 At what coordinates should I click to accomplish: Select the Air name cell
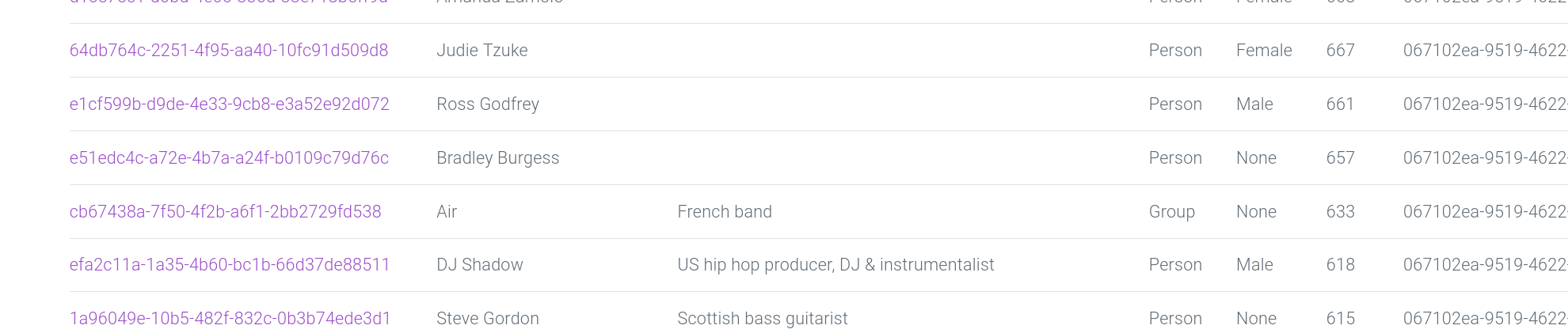(x=447, y=212)
